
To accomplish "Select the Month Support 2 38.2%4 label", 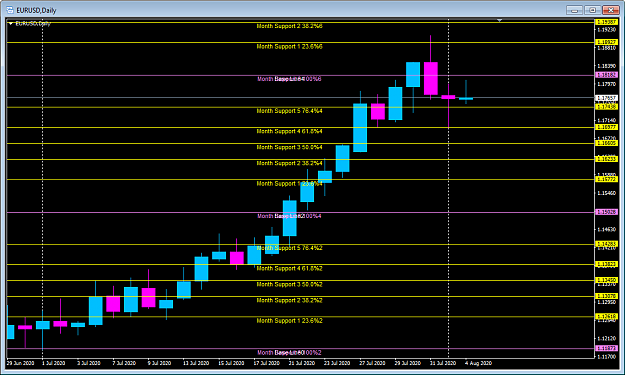I will coord(289,163).
